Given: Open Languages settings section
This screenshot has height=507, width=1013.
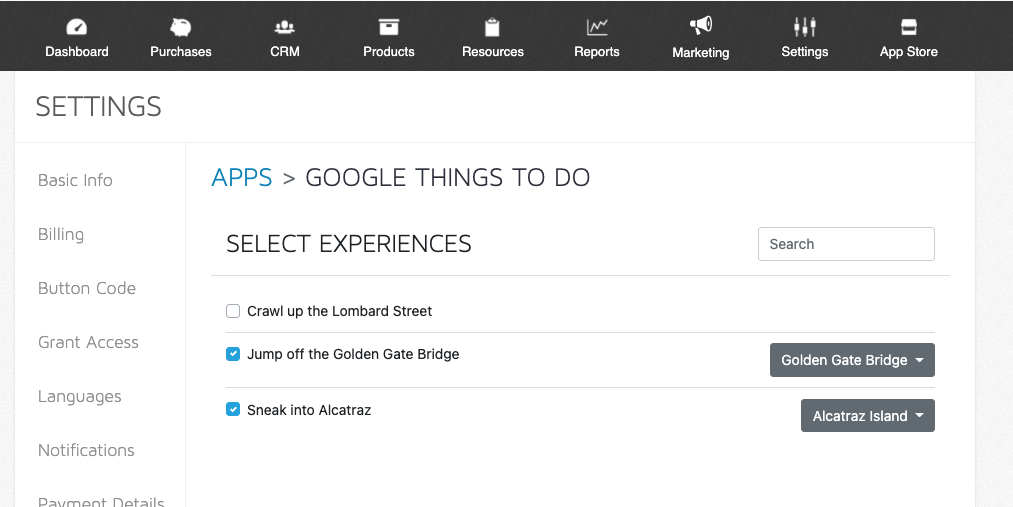Looking at the screenshot, I should [x=79, y=397].
